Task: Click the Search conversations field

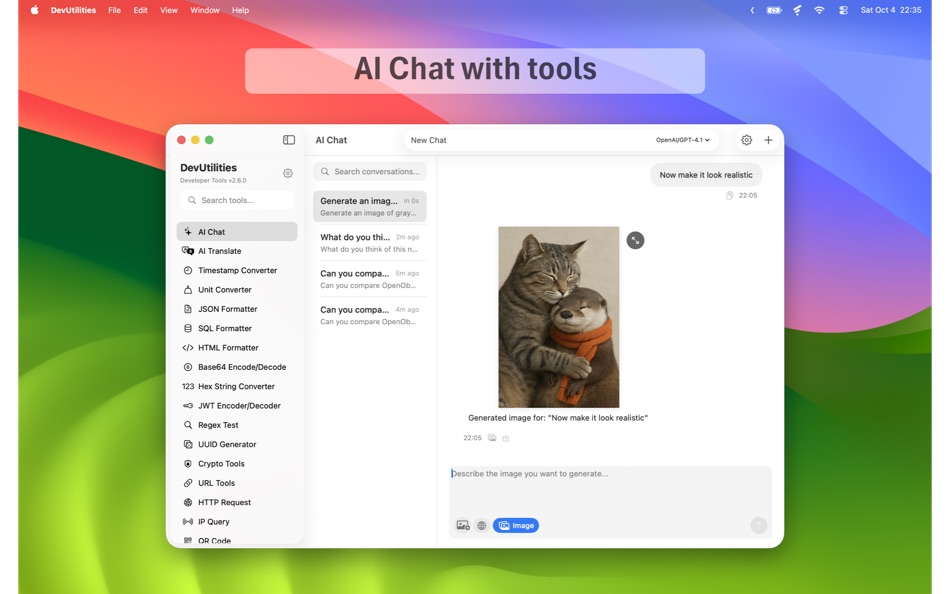Action: coord(370,172)
